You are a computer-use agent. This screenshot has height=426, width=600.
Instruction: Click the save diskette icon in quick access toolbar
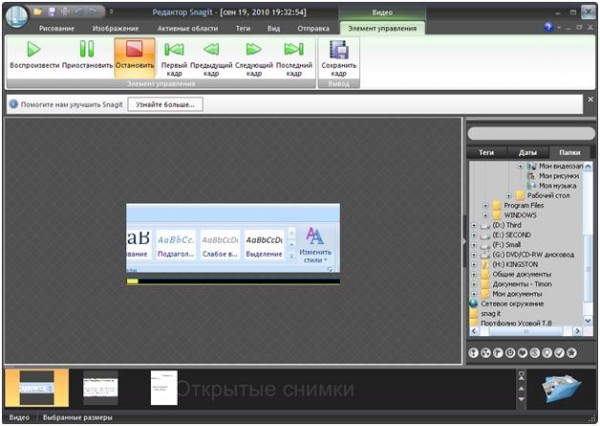pos(51,12)
